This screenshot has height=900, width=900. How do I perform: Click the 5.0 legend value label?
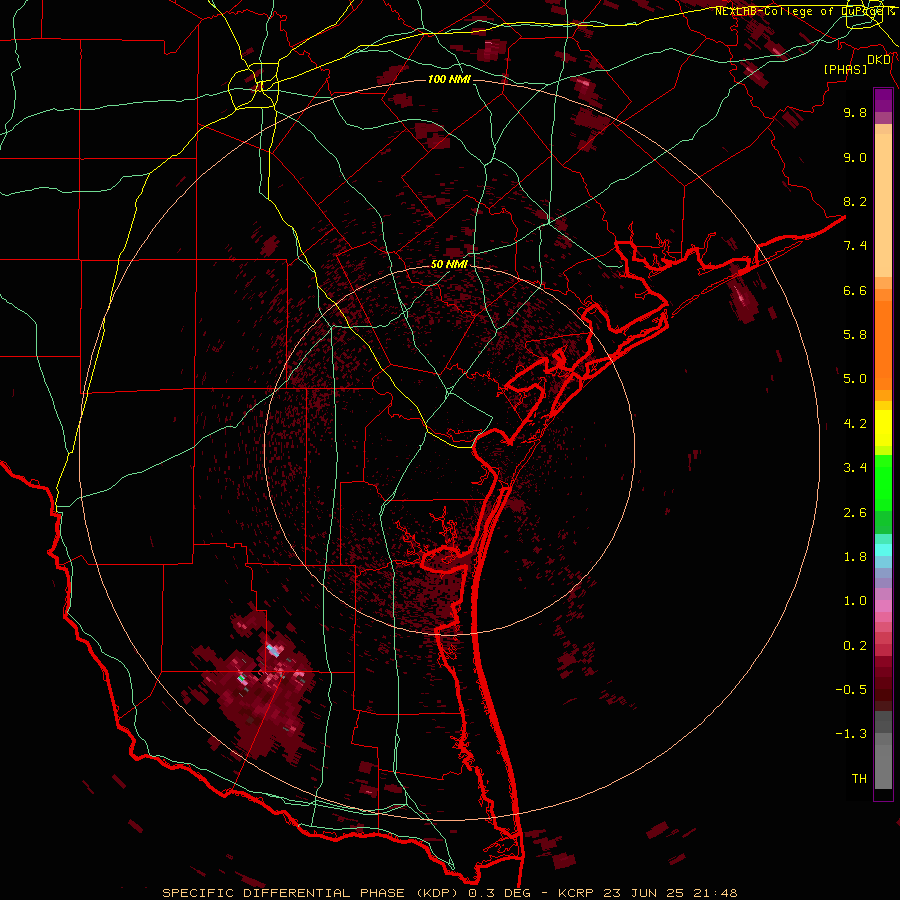(855, 379)
